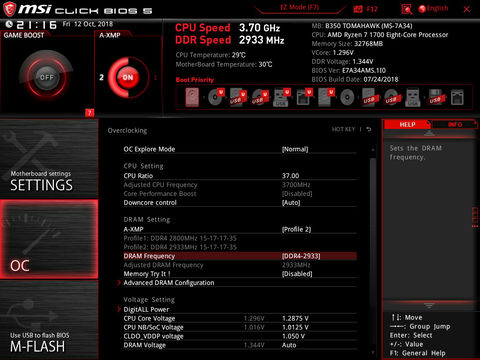Select the UEFI CD/DVD boot device icon
This screenshot has height=360, width=480.
point(216,97)
